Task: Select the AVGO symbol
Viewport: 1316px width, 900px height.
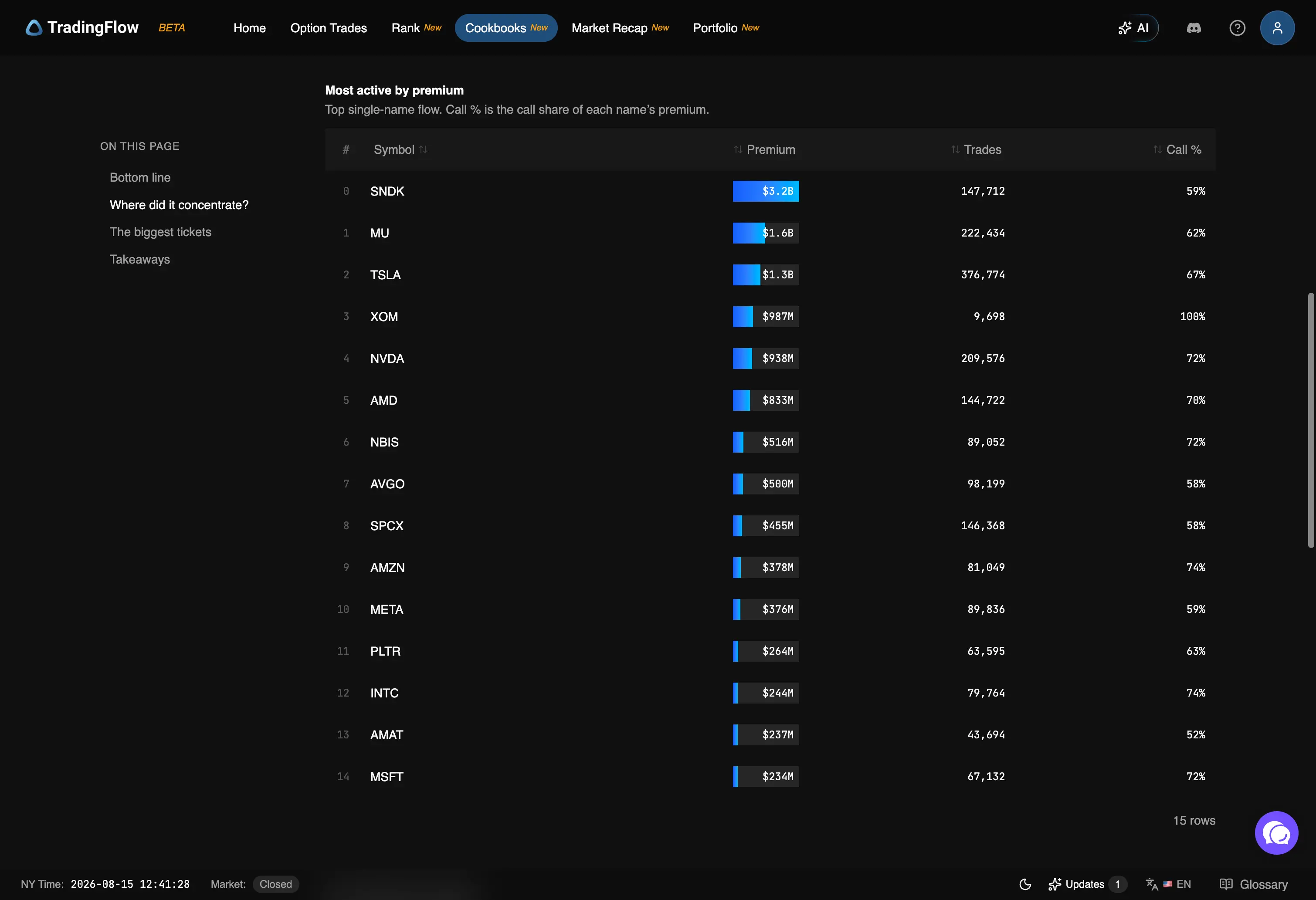Action: pos(387,484)
